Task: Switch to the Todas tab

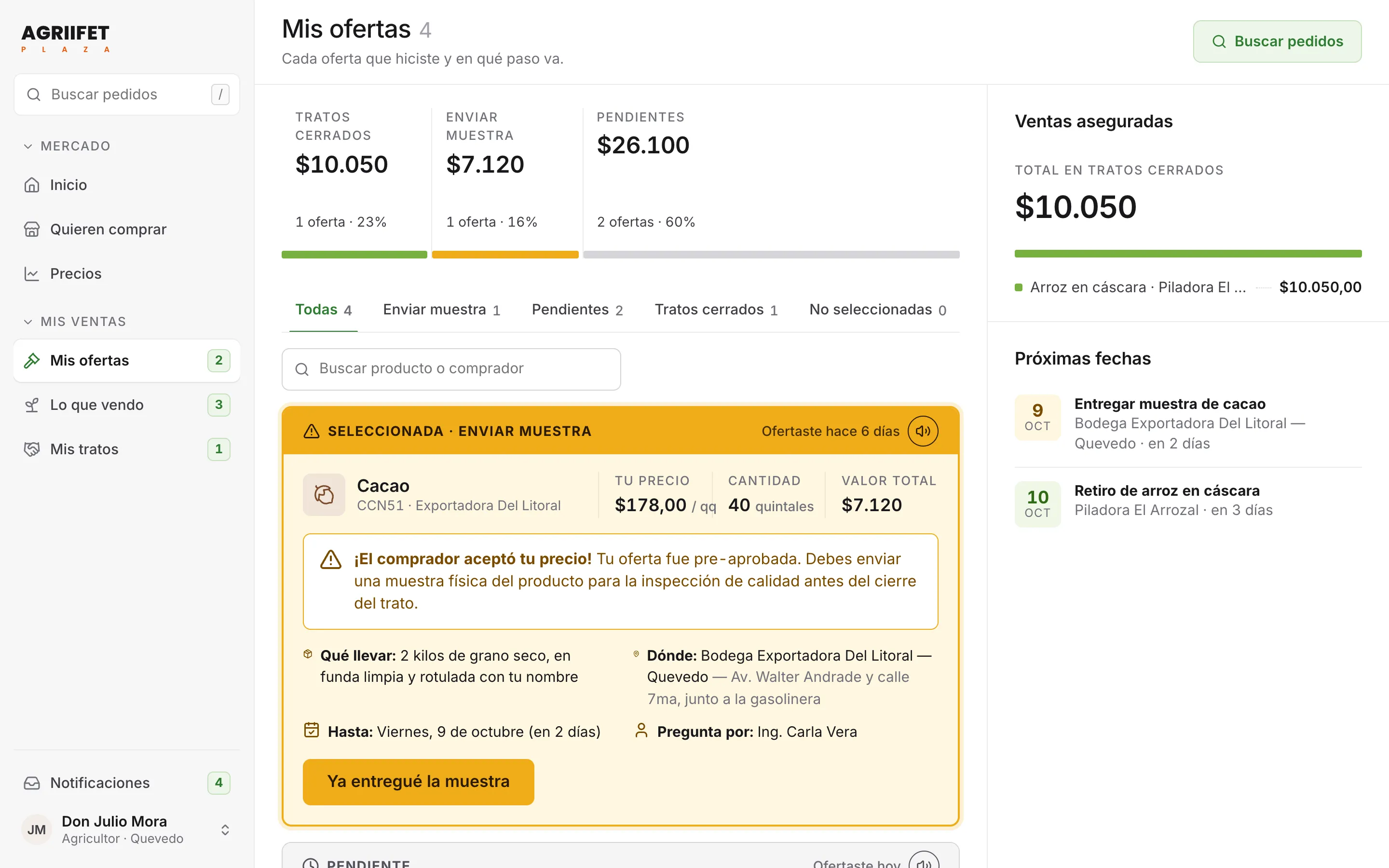Action: pyautogui.click(x=323, y=310)
